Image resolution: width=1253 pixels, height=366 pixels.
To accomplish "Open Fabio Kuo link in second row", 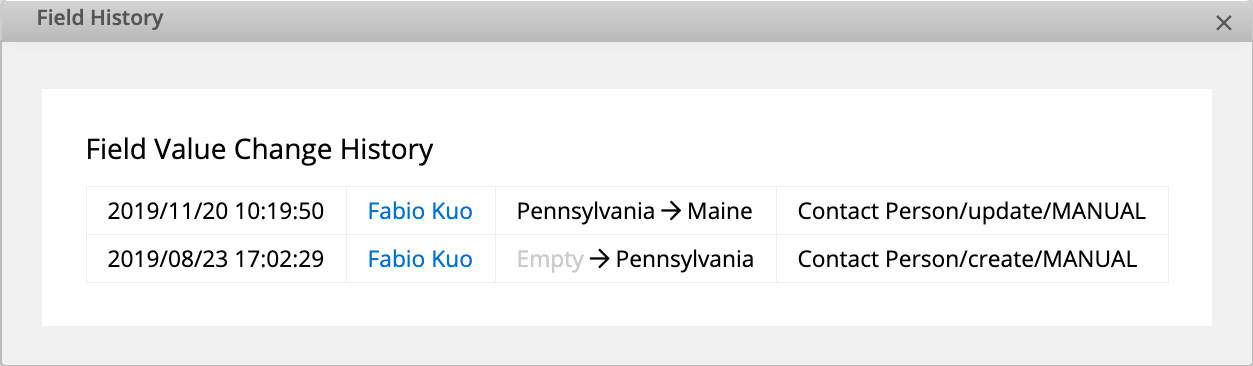I will (x=420, y=259).
